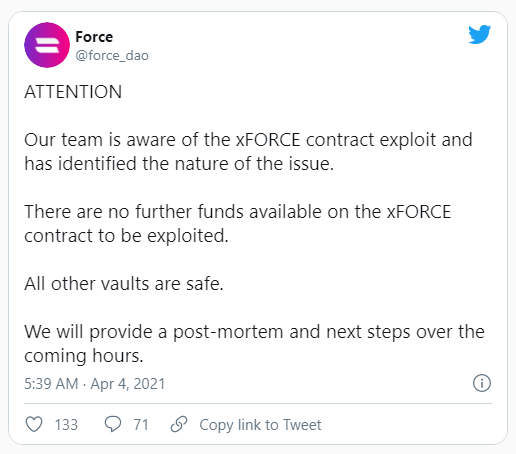This screenshot has width=516, height=454.
Task: Open the tweet info circle icon
Action: [x=482, y=383]
